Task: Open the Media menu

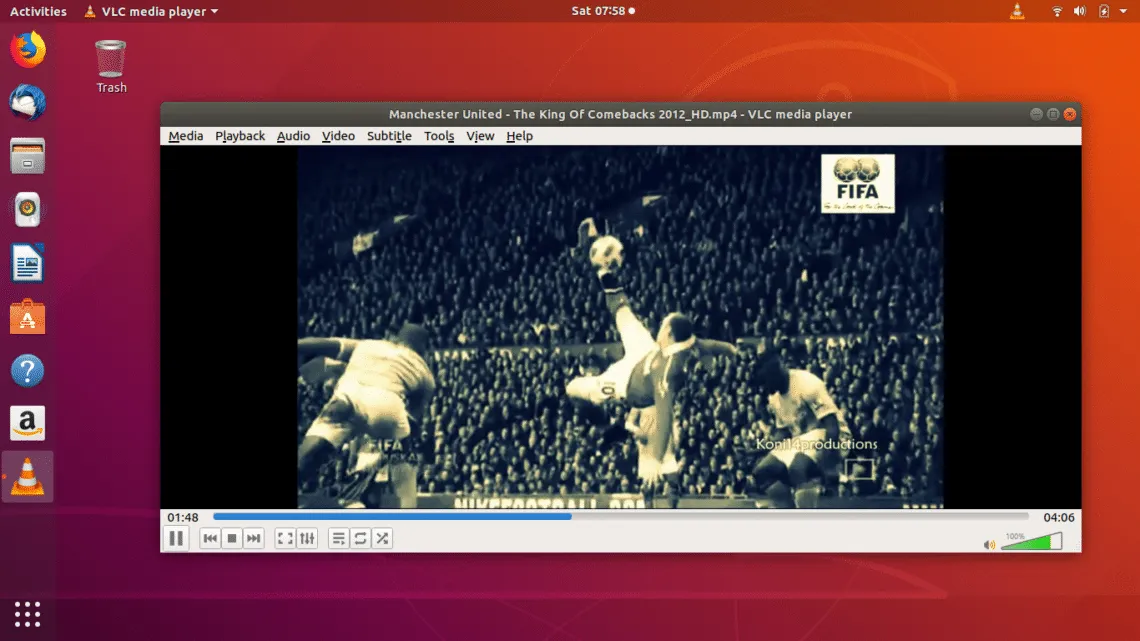Action: pyautogui.click(x=185, y=136)
